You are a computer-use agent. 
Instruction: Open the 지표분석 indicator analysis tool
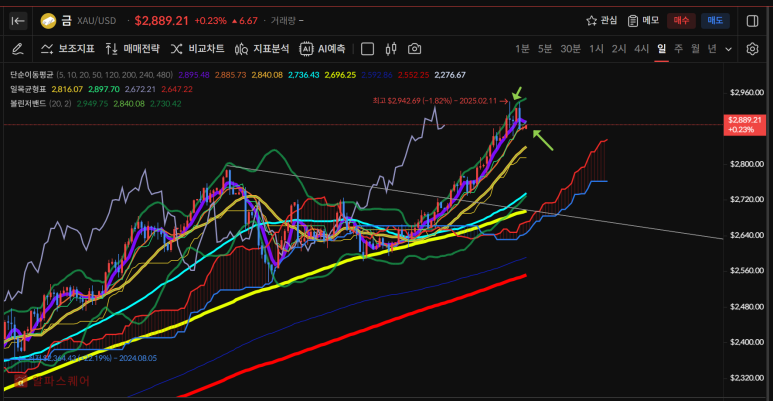click(x=262, y=49)
